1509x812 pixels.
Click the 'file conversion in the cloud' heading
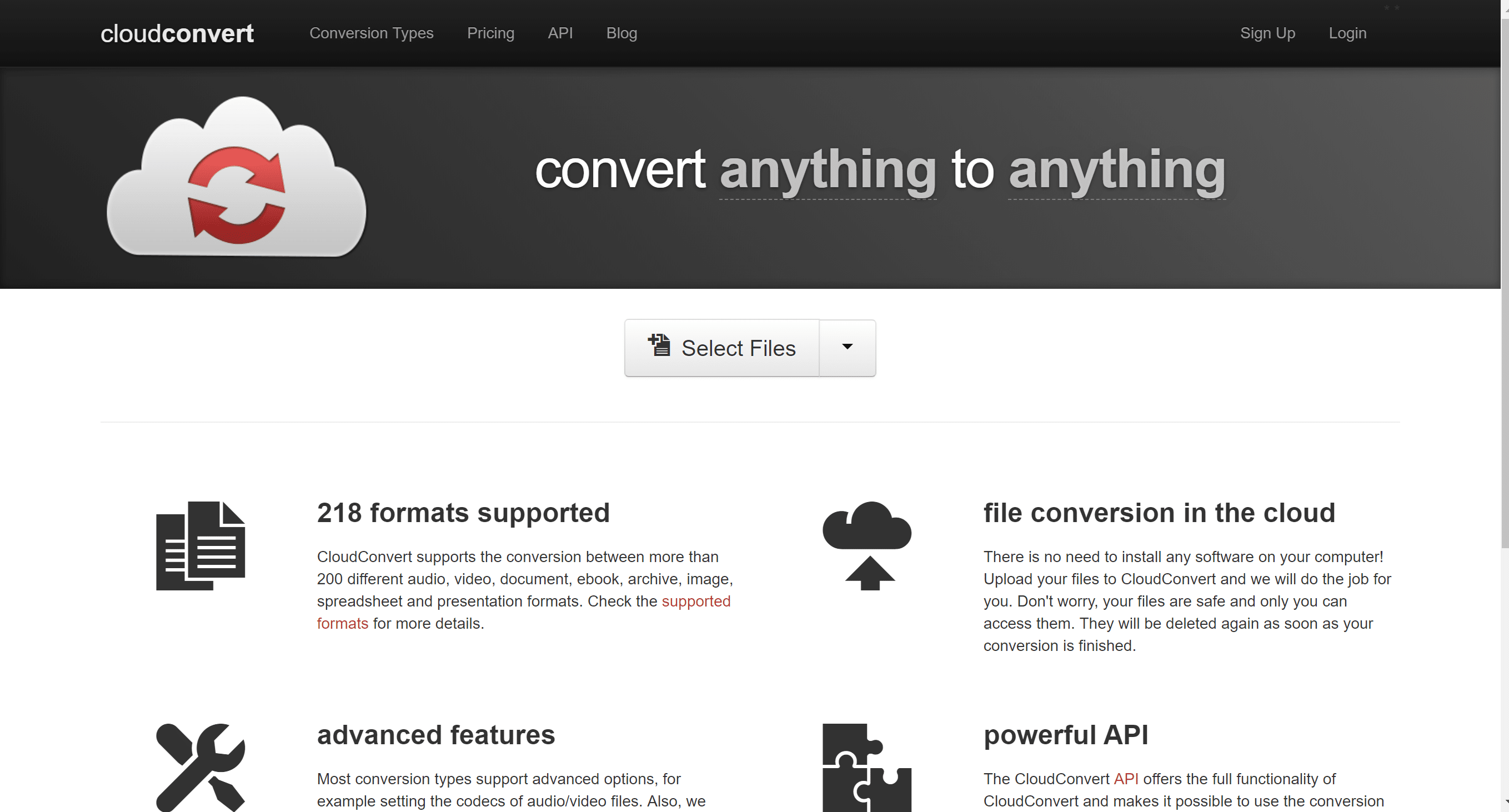(x=1159, y=513)
